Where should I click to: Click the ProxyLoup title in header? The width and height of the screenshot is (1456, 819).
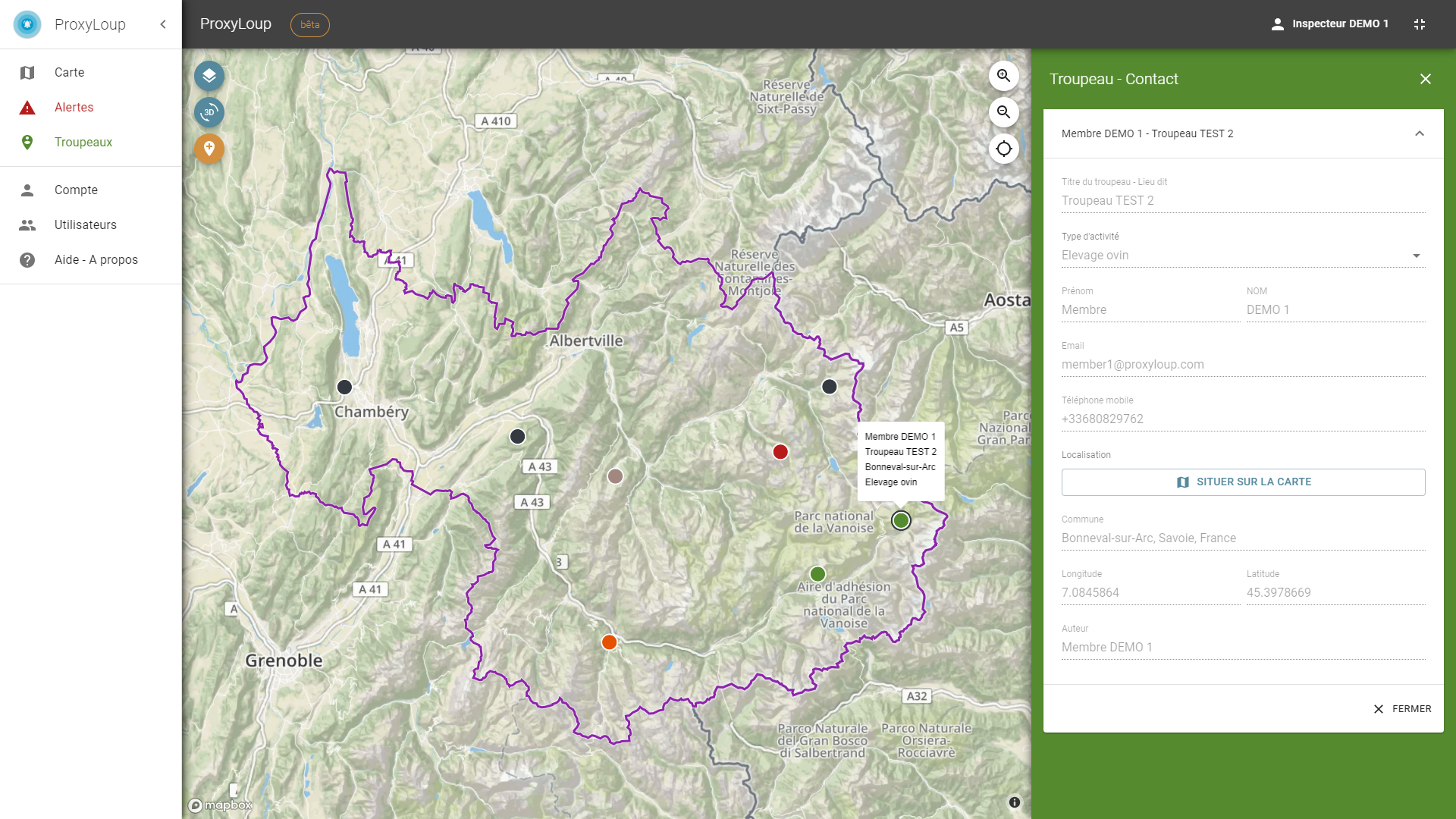[x=236, y=24]
